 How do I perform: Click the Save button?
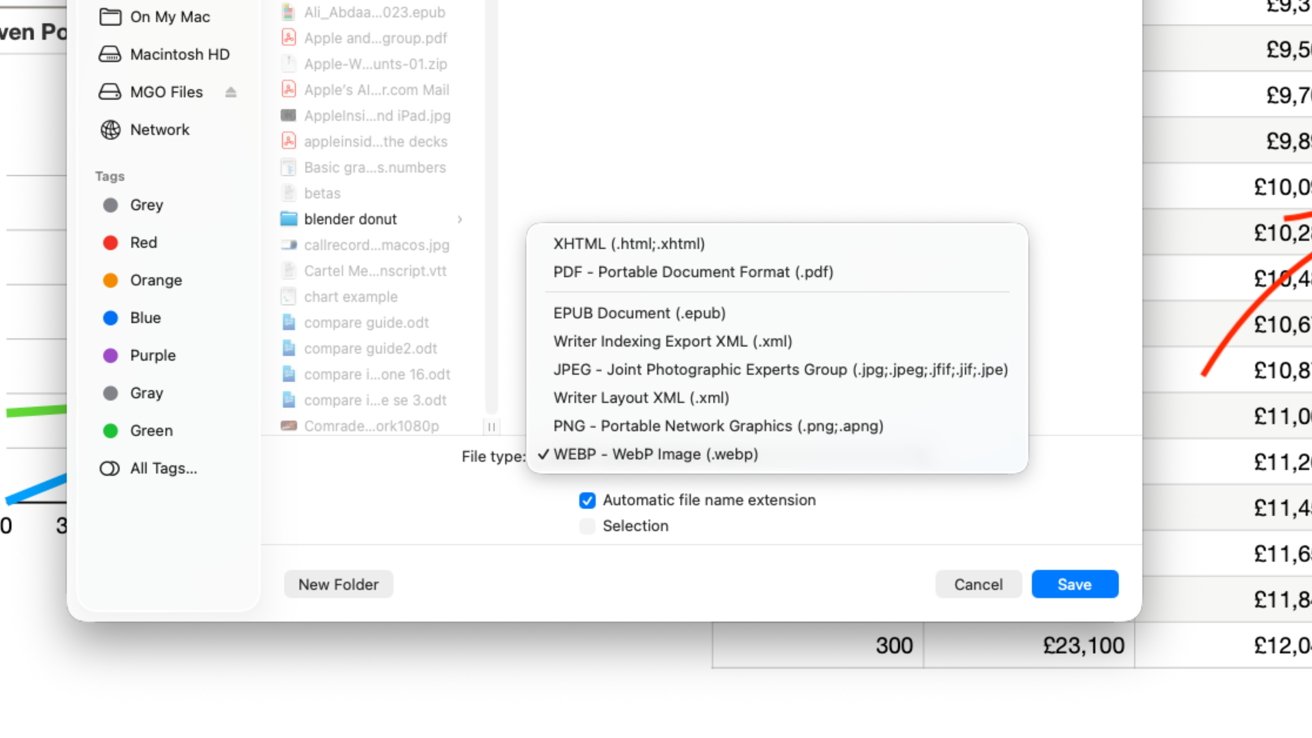coord(1074,584)
